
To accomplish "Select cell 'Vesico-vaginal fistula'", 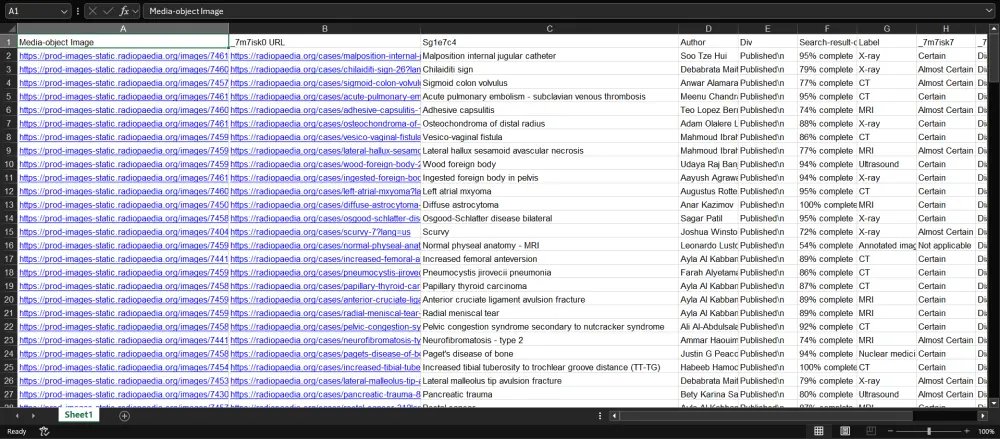I will click(550, 137).
